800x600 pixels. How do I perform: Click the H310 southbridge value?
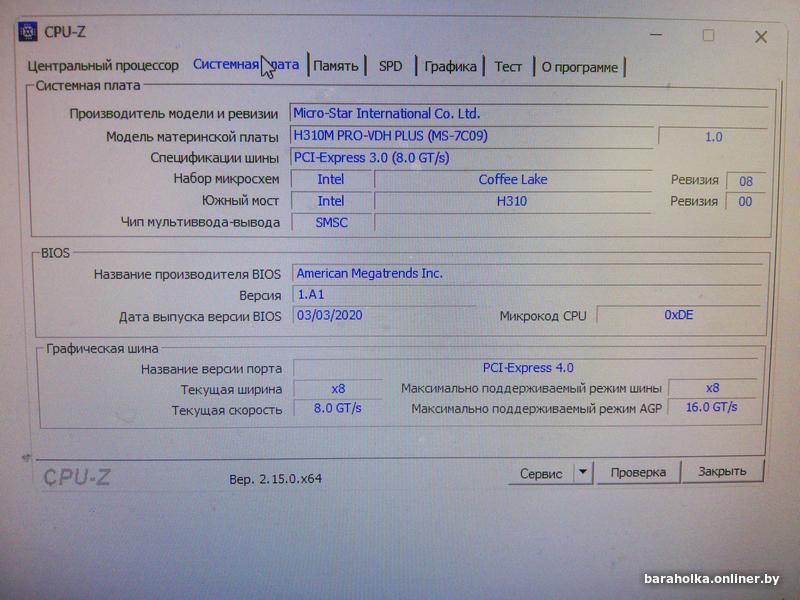512,201
